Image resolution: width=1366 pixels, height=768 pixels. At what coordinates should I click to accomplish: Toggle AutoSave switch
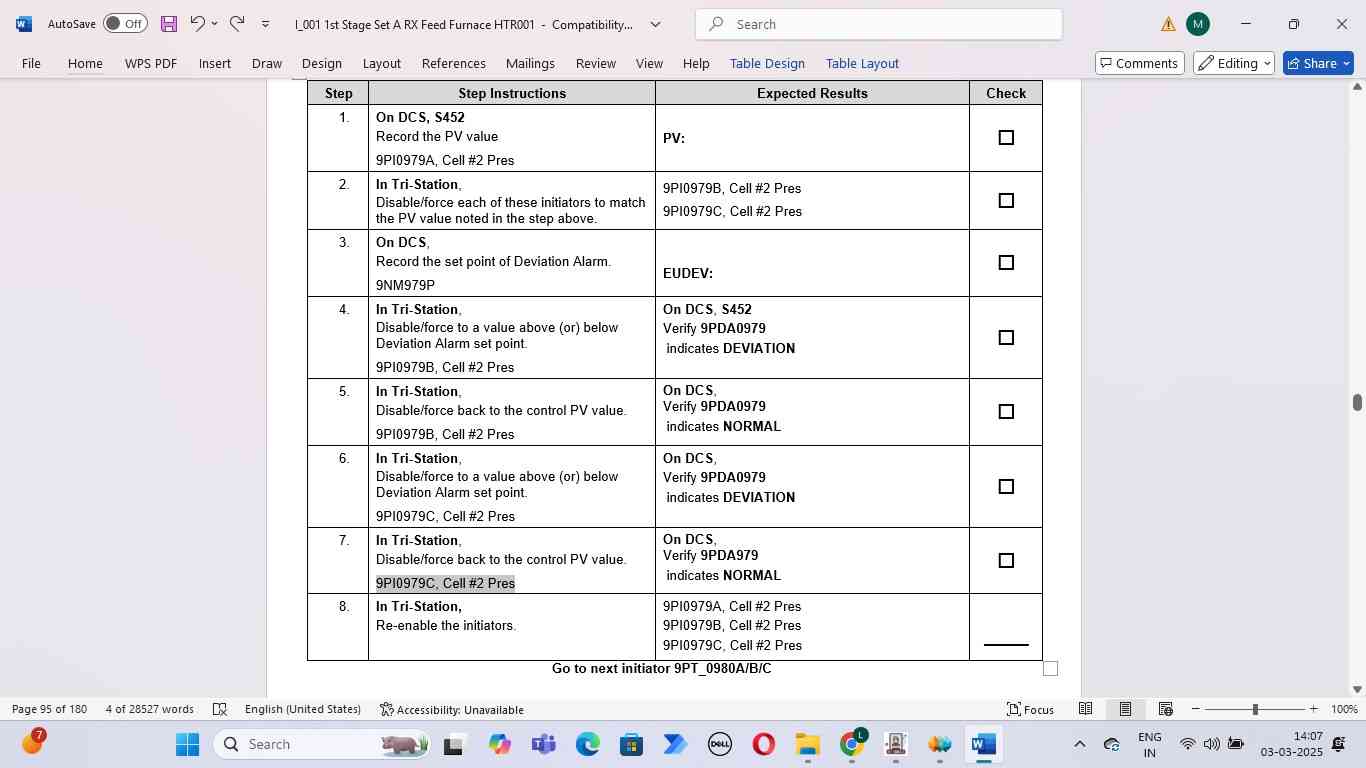[x=126, y=23]
